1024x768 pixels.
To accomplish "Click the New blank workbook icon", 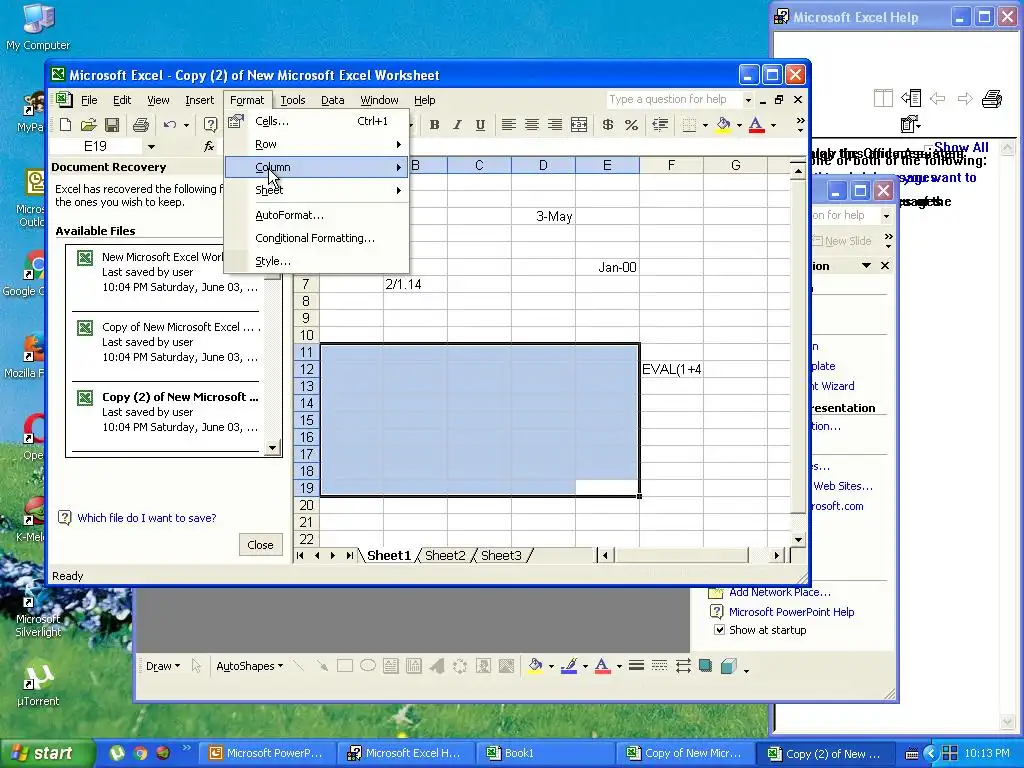I will 65,124.
